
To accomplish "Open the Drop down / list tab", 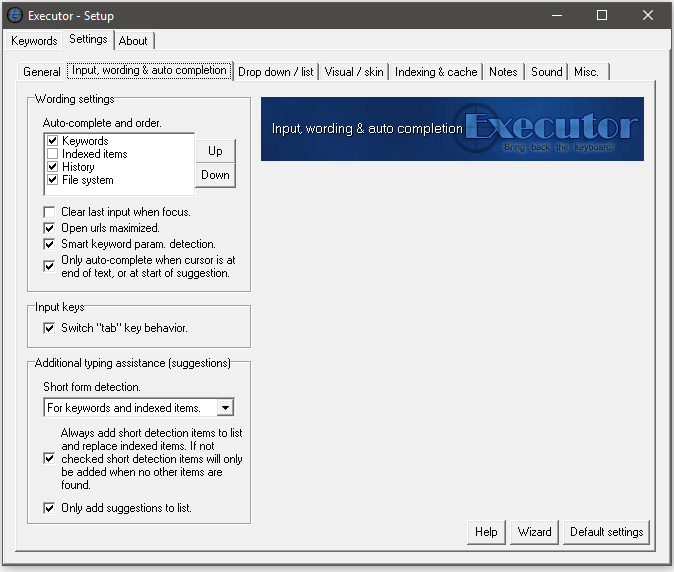I will [x=276, y=72].
